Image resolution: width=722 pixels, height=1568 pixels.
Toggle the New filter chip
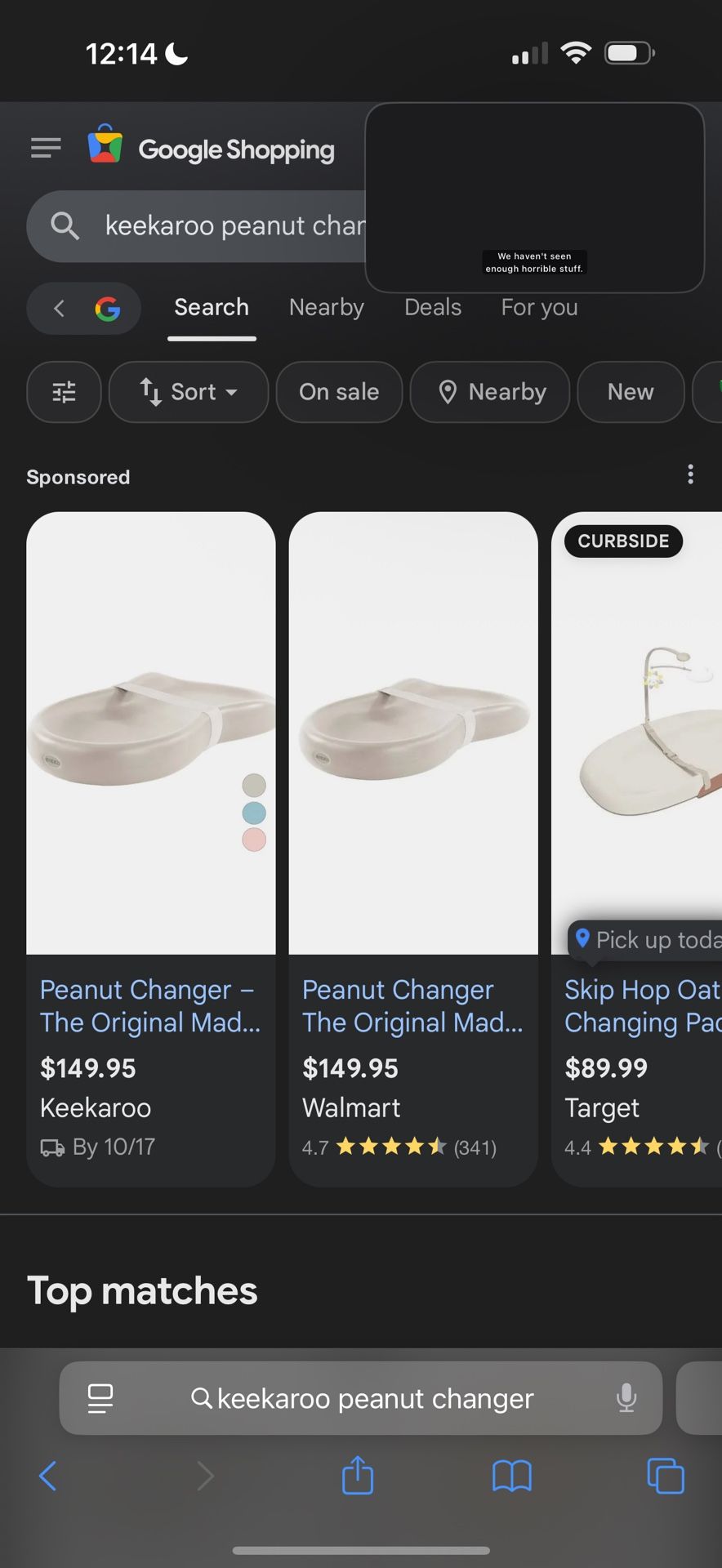click(x=631, y=392)
